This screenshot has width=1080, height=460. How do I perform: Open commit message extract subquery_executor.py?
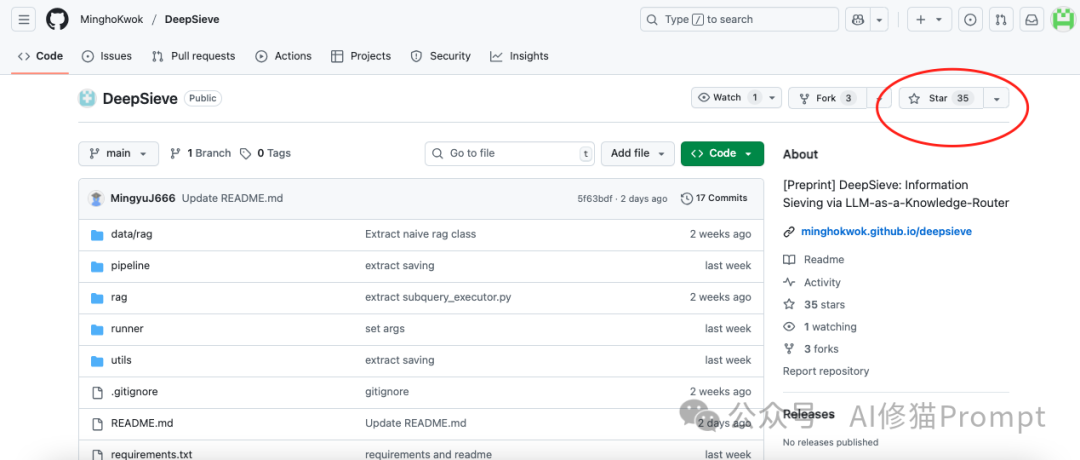[x=438, y=297]
